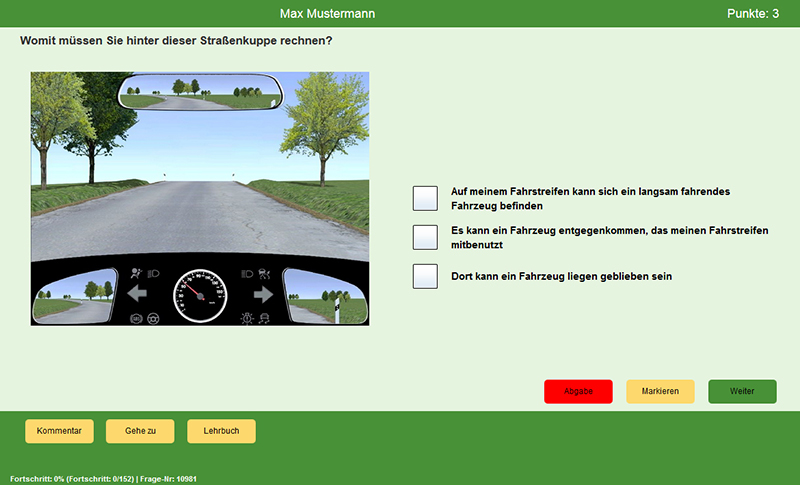Click the right turn signal arrow on dashboard
The width and height of the screenshot is (800, 485).
(263, 294)
